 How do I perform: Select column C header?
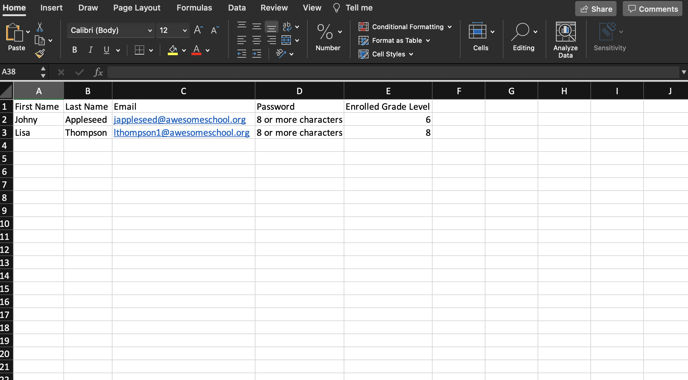[x=183, y=91]
